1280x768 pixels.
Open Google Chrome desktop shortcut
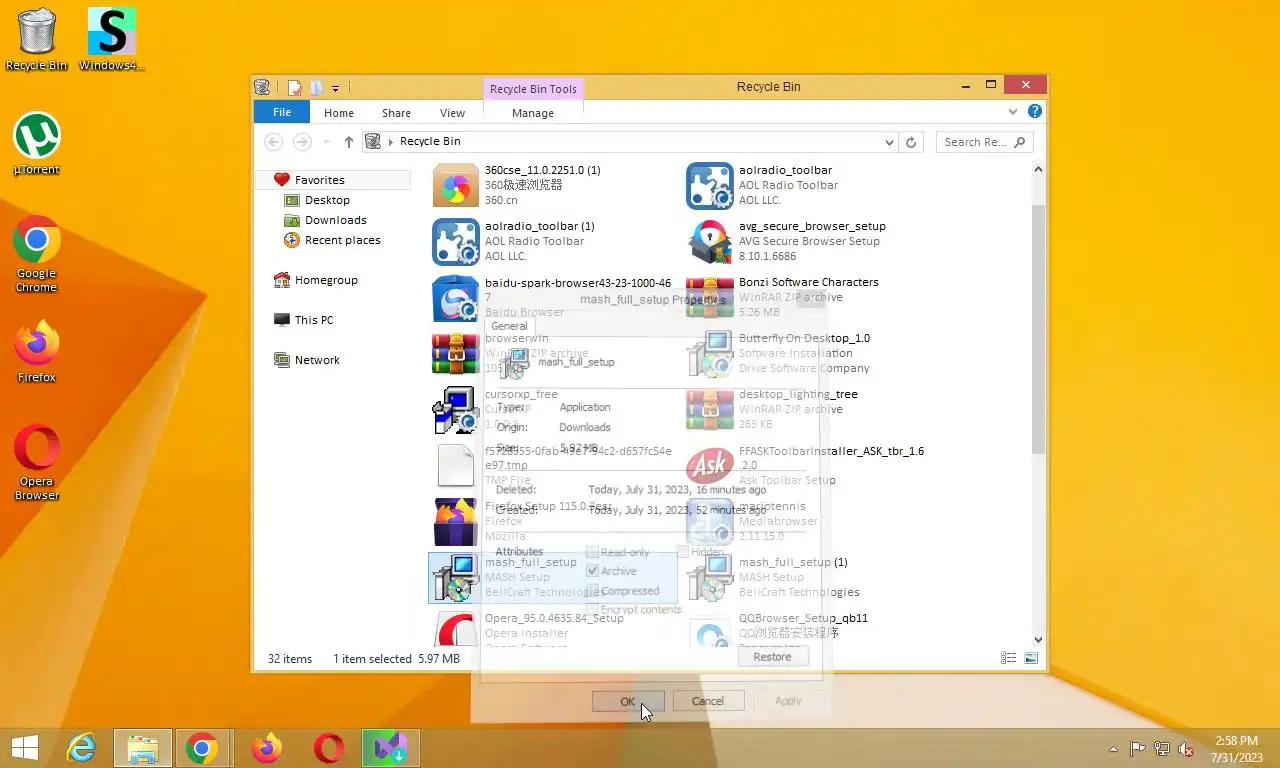(x=37, y=255)
